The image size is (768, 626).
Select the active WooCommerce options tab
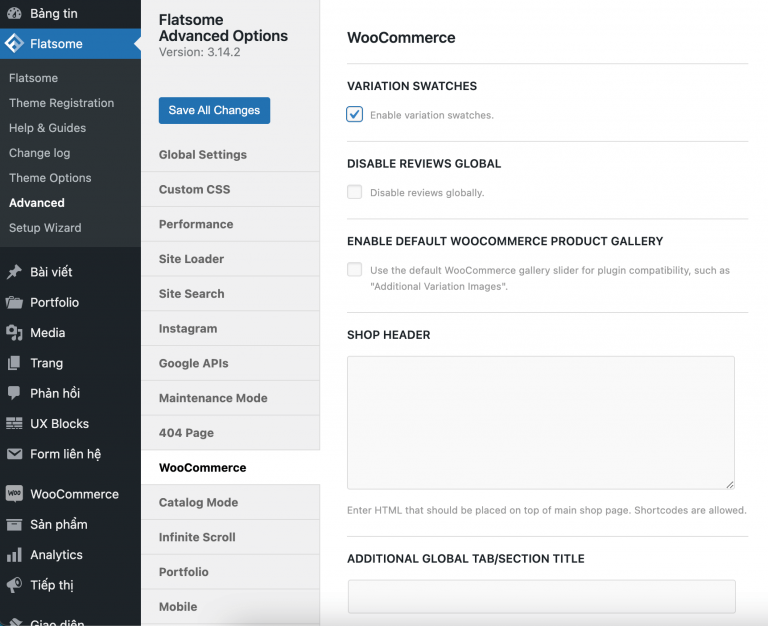point(230,468)
